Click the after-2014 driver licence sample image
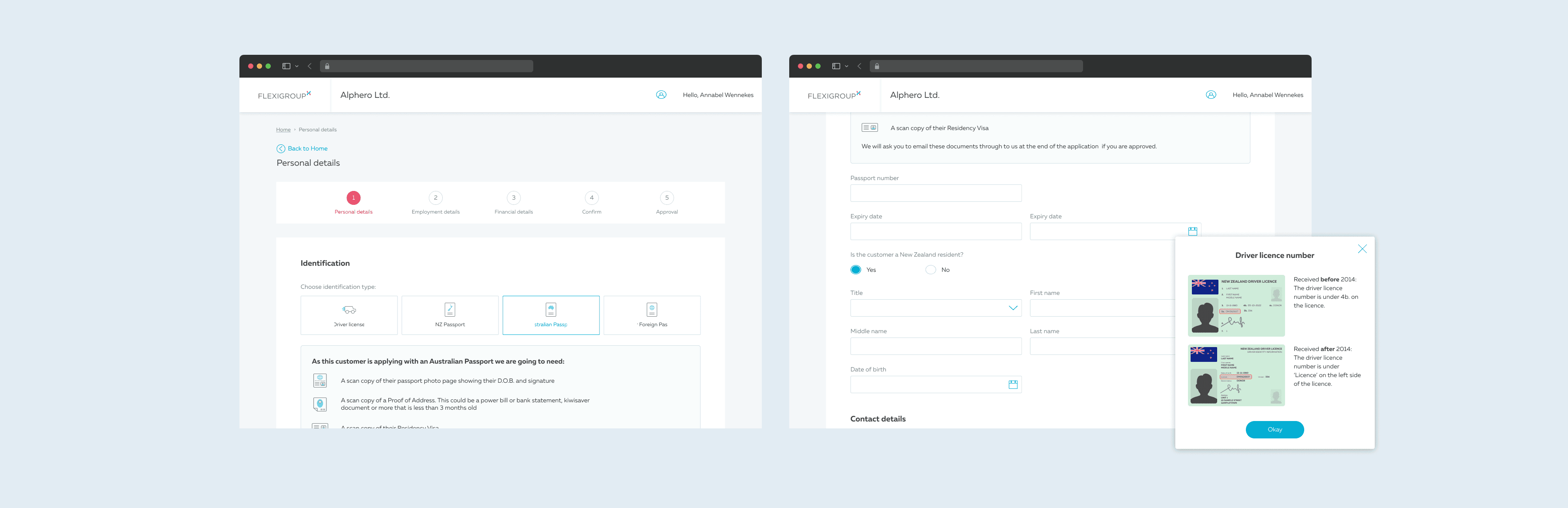Image resolution: width=1568 pixels, height=508 pixels. click(1236, 375)
